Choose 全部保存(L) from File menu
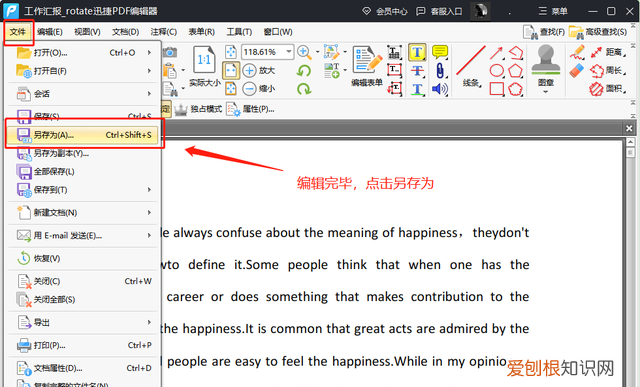The width and height of the screenshot is (640, 387). (x=82, y=171)
